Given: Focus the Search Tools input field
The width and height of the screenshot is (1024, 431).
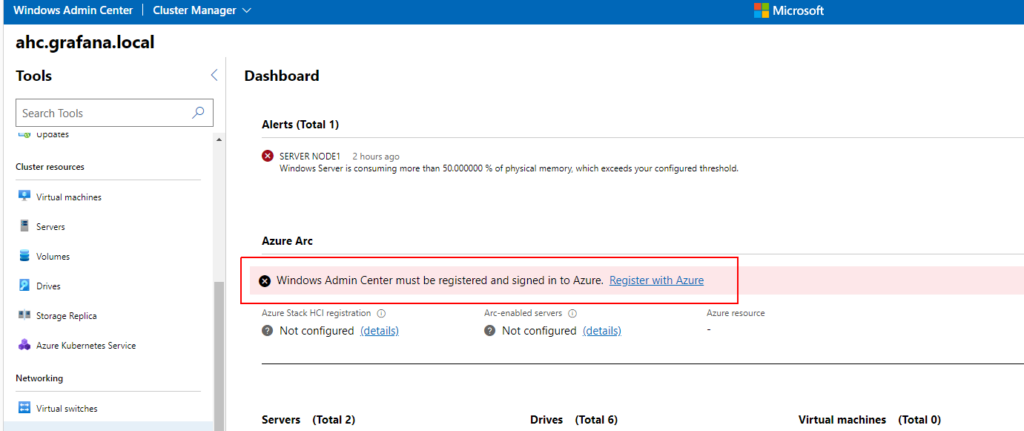Looking at the screenshot, I should pos(104,113).
